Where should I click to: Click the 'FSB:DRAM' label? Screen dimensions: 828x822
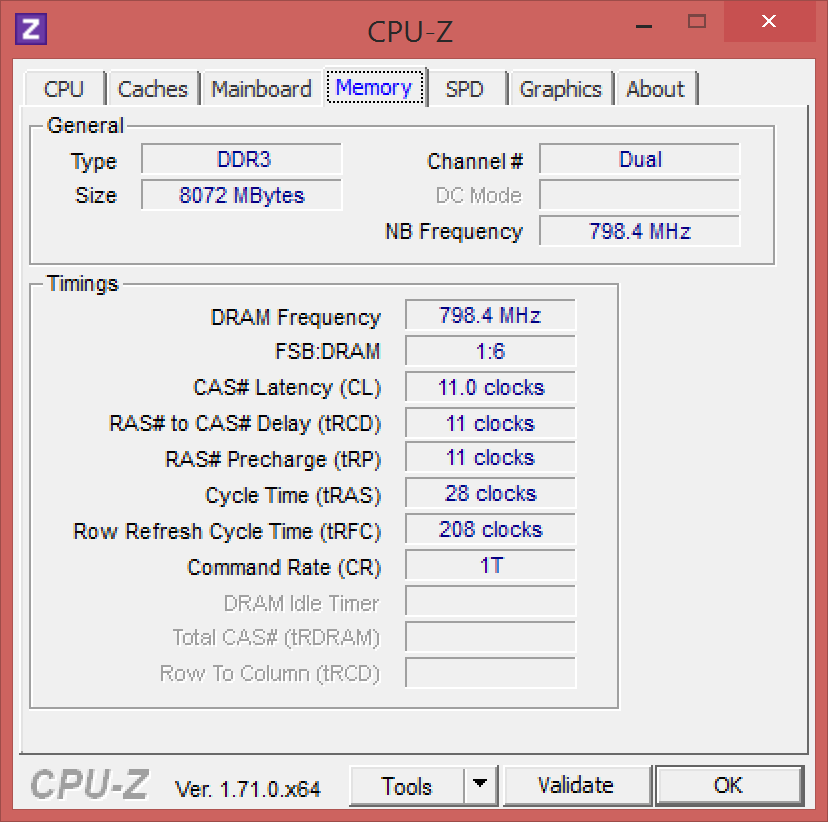click(x=327, y=352)
